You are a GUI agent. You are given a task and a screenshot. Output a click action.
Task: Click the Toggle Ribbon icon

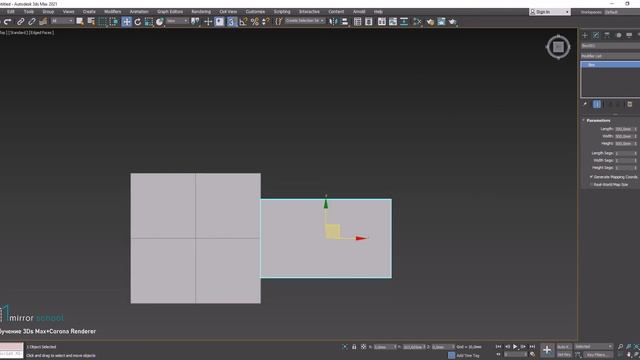[382, 22]
